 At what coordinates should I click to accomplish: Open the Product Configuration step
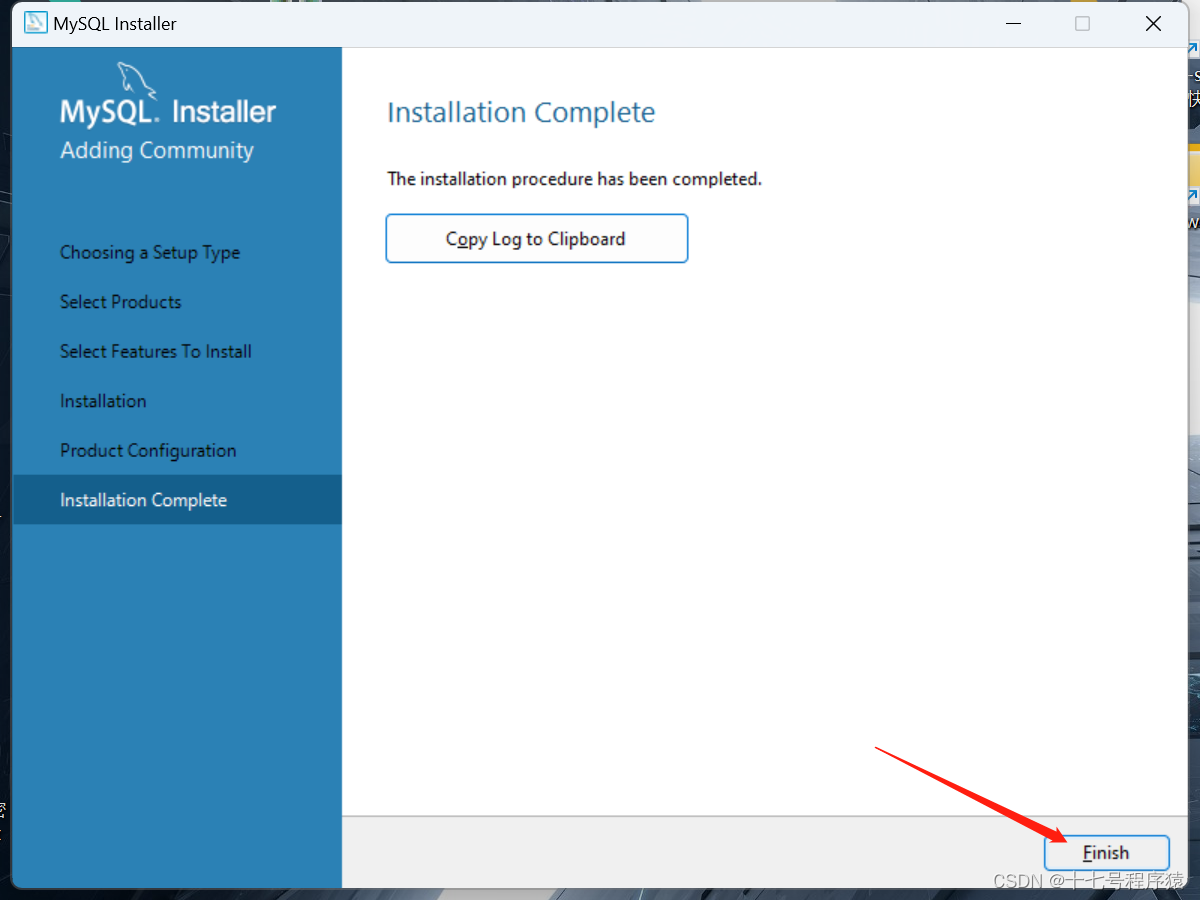(148, 450)
